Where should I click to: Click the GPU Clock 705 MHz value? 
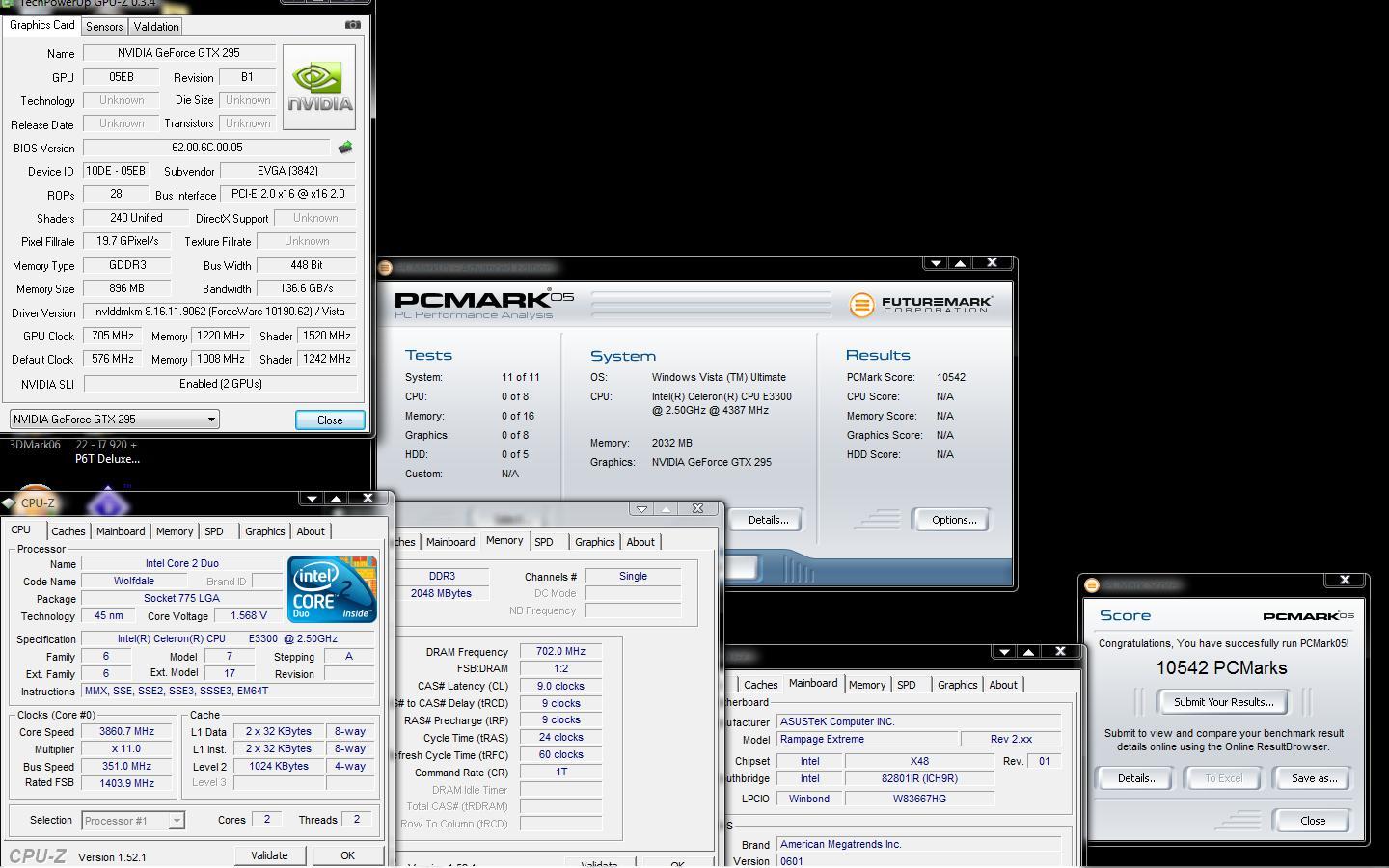pyautogui.click(x=113, y=336)
